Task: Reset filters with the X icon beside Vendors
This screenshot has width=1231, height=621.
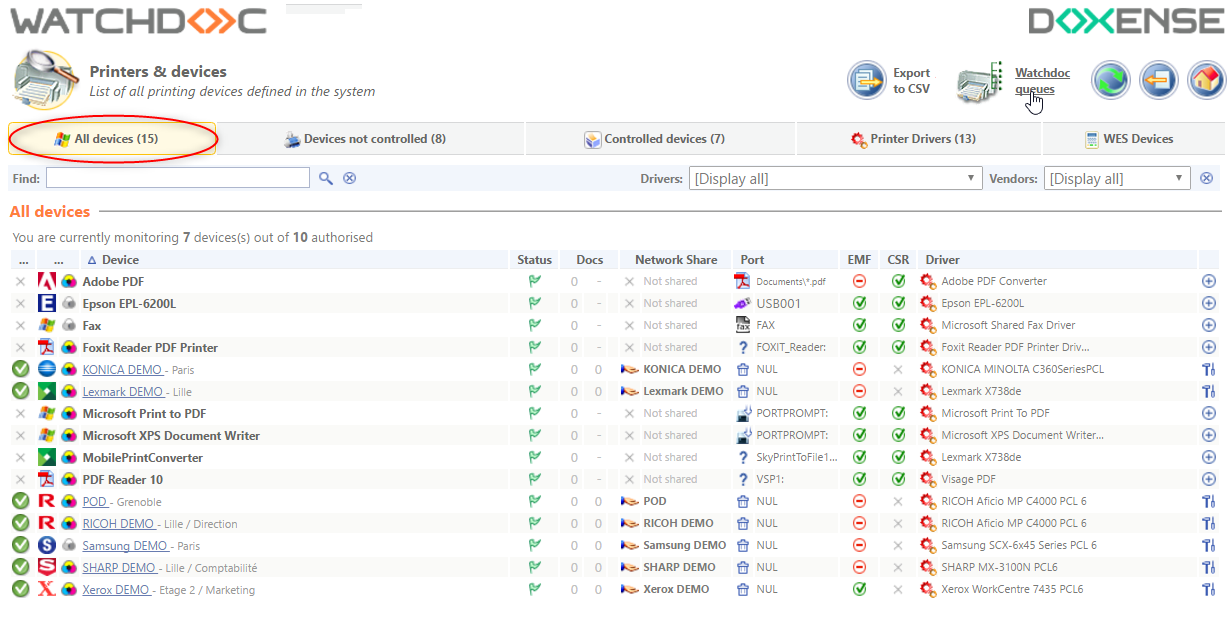Action: tap(1207, 178)
